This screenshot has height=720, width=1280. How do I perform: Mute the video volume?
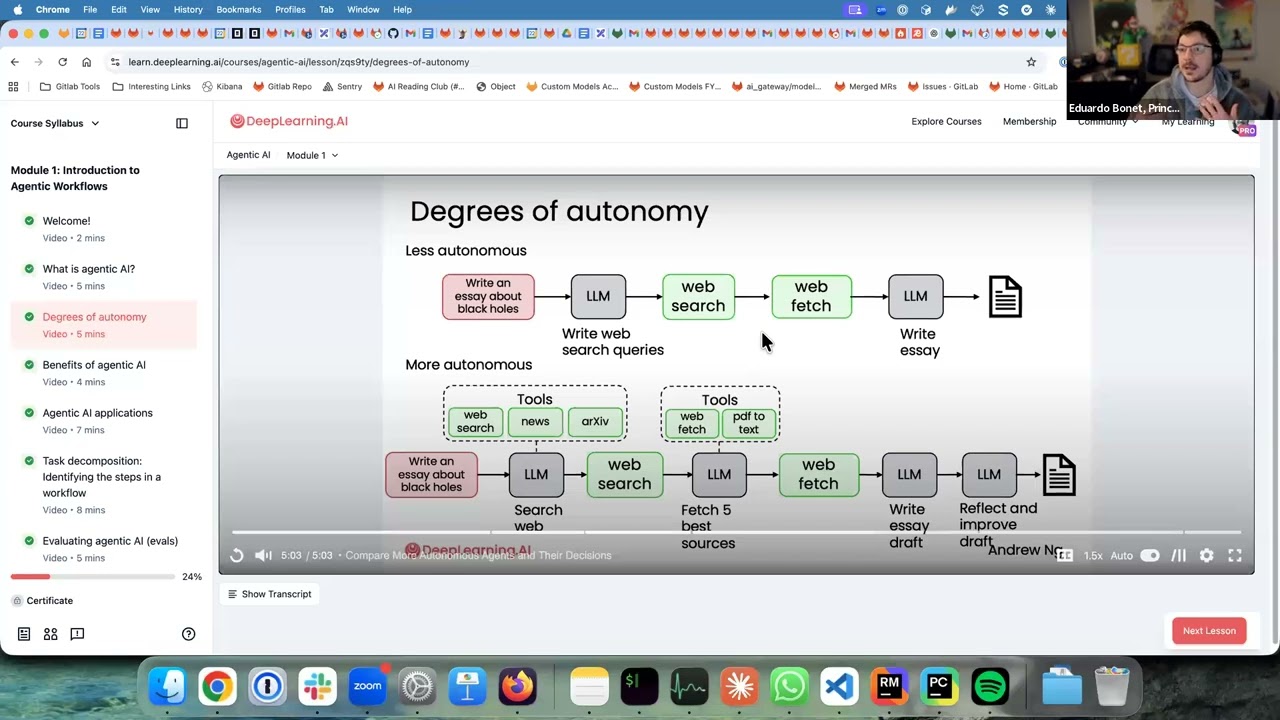pyautogui.click(x=263, y=556)
